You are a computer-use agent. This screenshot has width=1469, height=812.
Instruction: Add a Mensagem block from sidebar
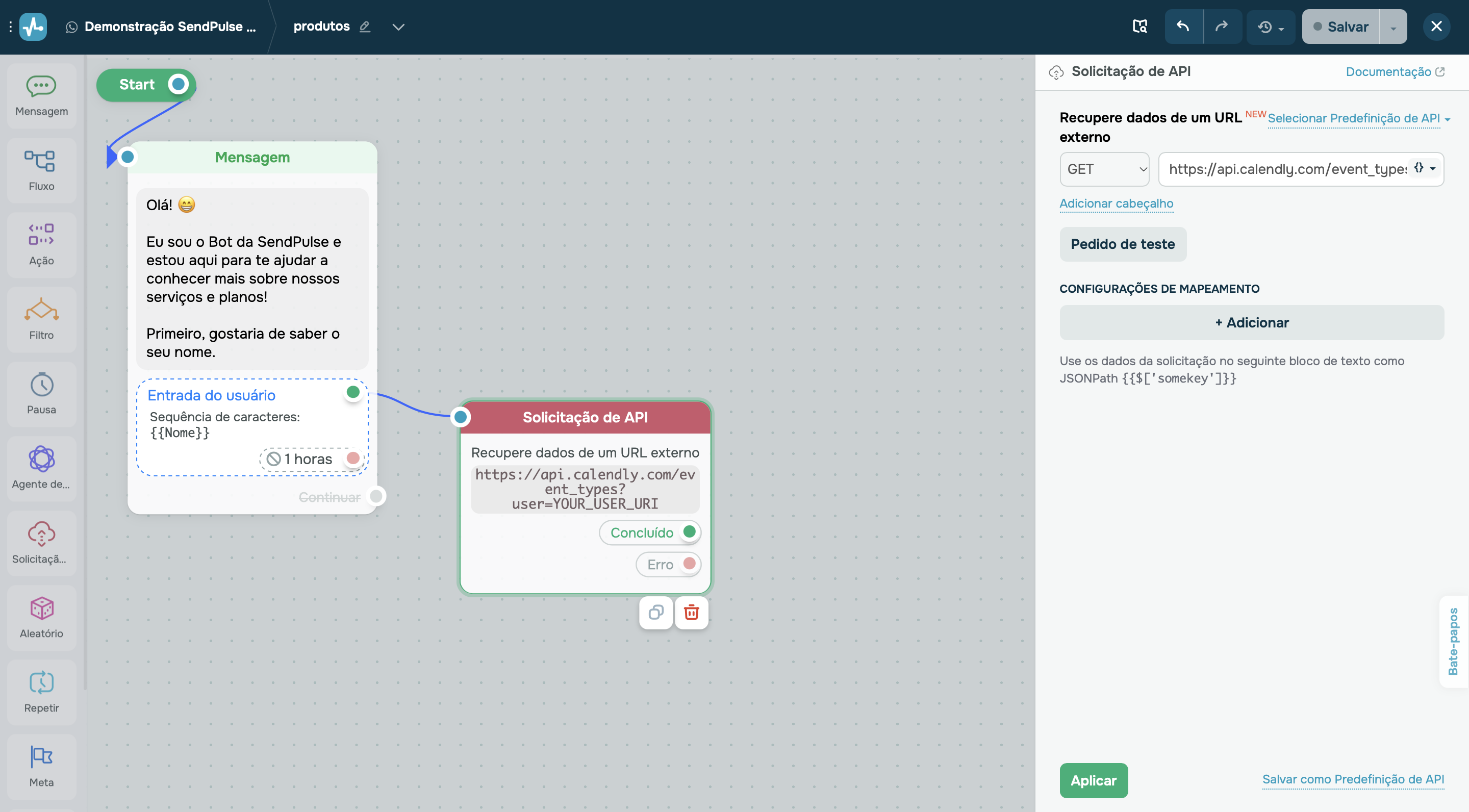tap(42, 96)
